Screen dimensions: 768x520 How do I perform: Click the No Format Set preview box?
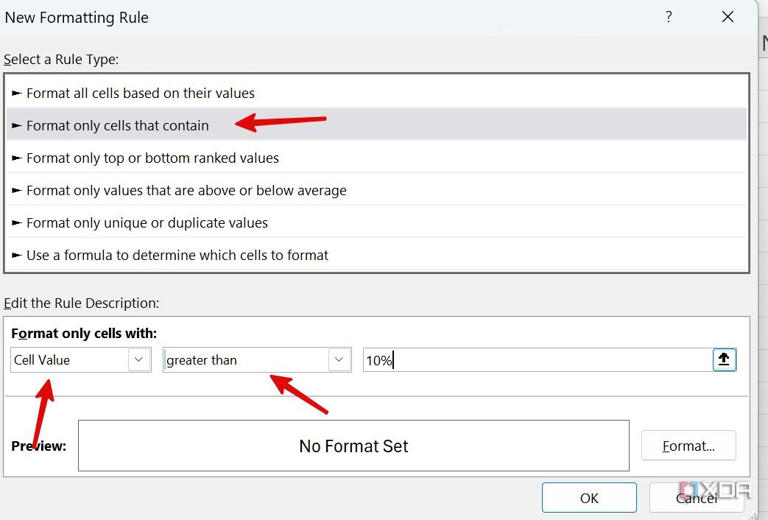point(353,446)
